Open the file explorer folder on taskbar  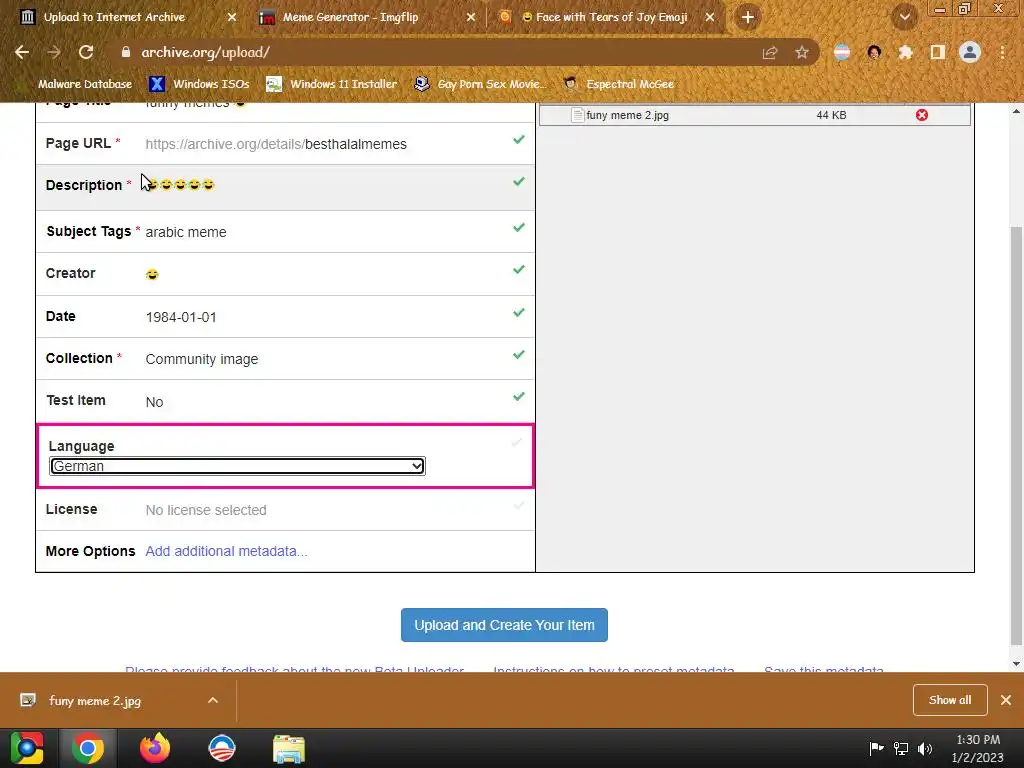(x=289, y=748)
